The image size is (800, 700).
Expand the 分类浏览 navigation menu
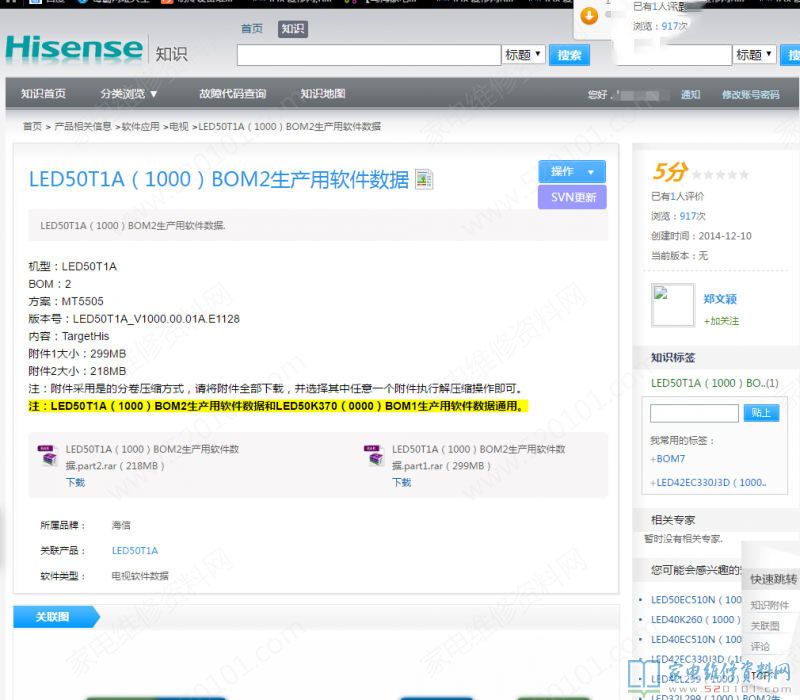tap(129, 94)
